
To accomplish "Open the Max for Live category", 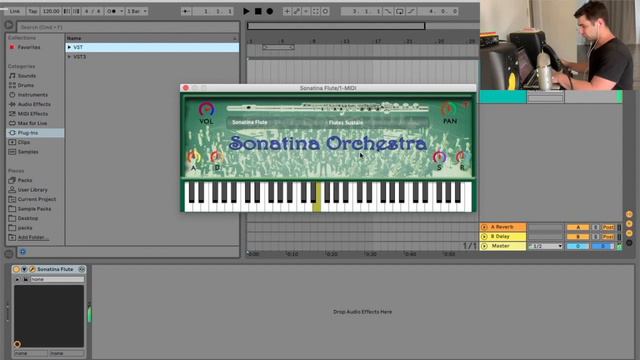I will 32,123.
